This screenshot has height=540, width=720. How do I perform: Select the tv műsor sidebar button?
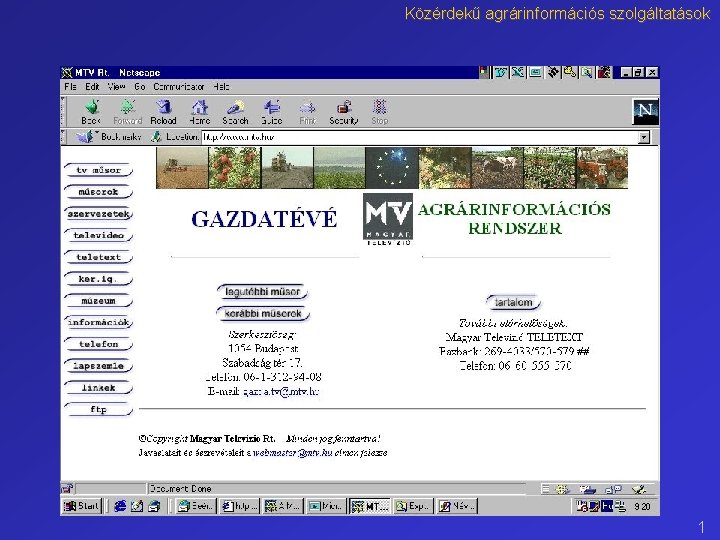98,170
